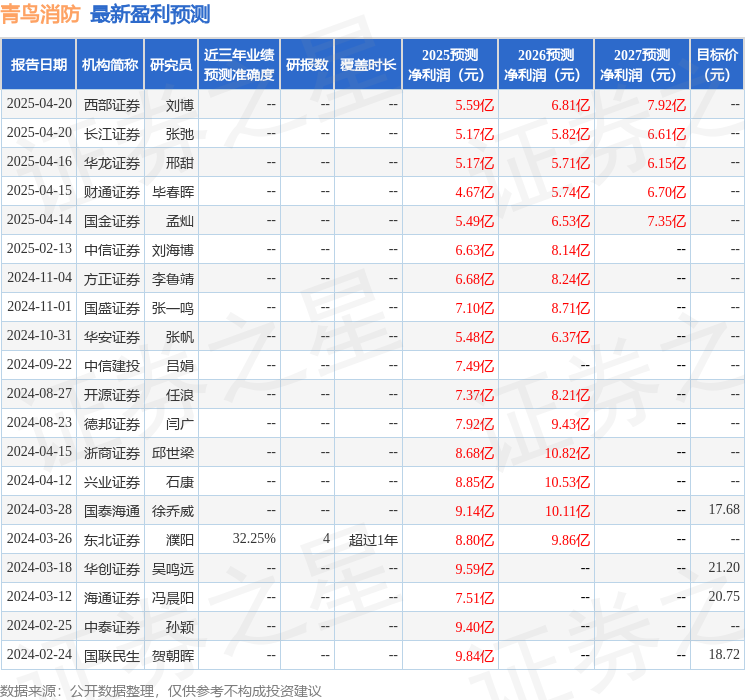
Task: Click the 17.68 target price
Action: click(x=724, y=509)
